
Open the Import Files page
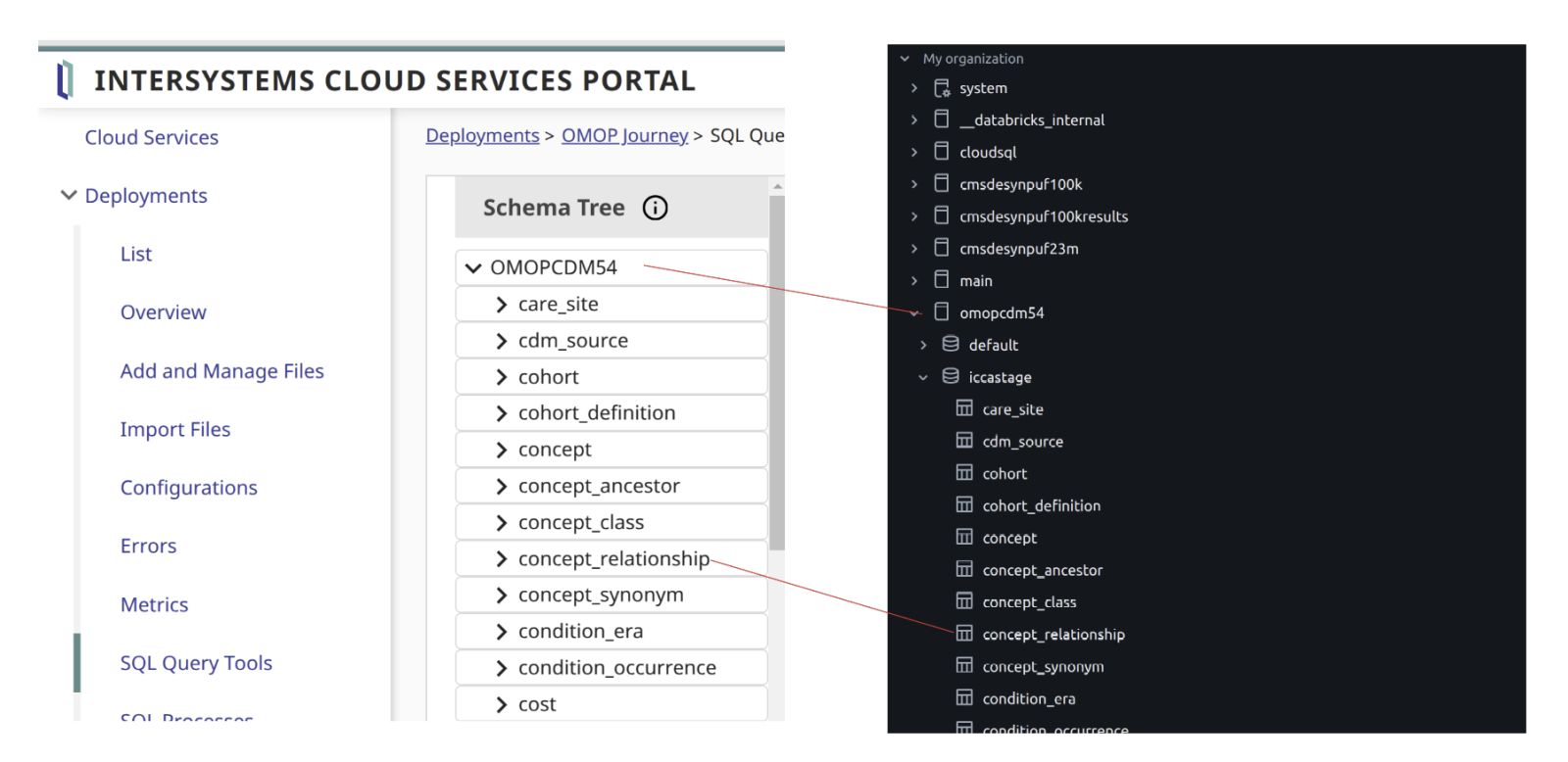(175, 429)
